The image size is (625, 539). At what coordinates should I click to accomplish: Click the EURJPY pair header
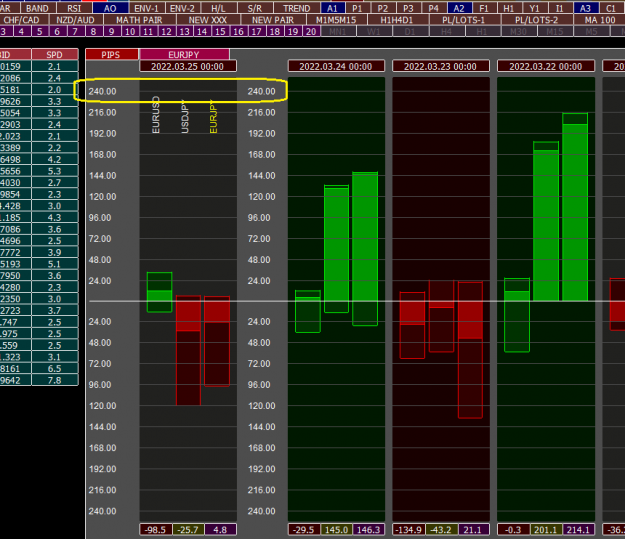click(x=184, y=55)
